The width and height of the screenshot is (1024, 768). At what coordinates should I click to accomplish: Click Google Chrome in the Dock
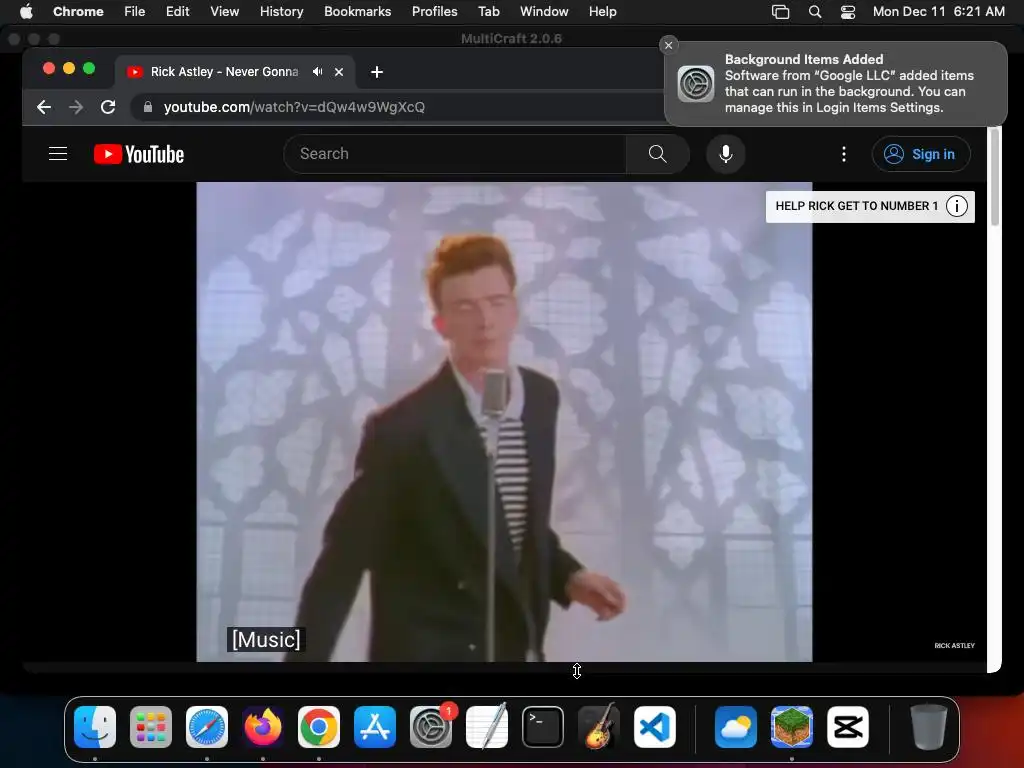319,727
